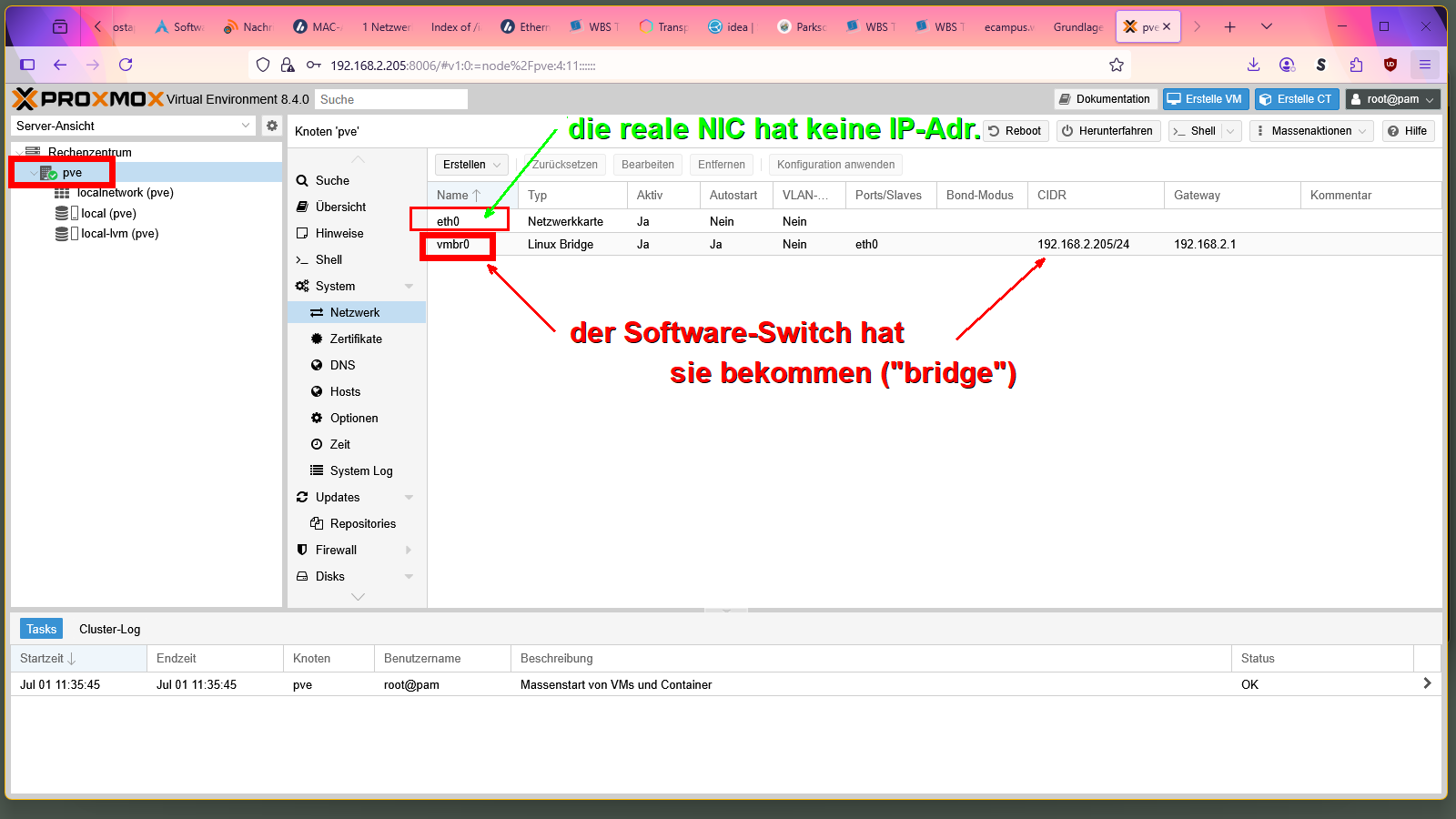Open the Erstellen dropdown
The width and height of the screenshot is (1456, 819).
471,165
